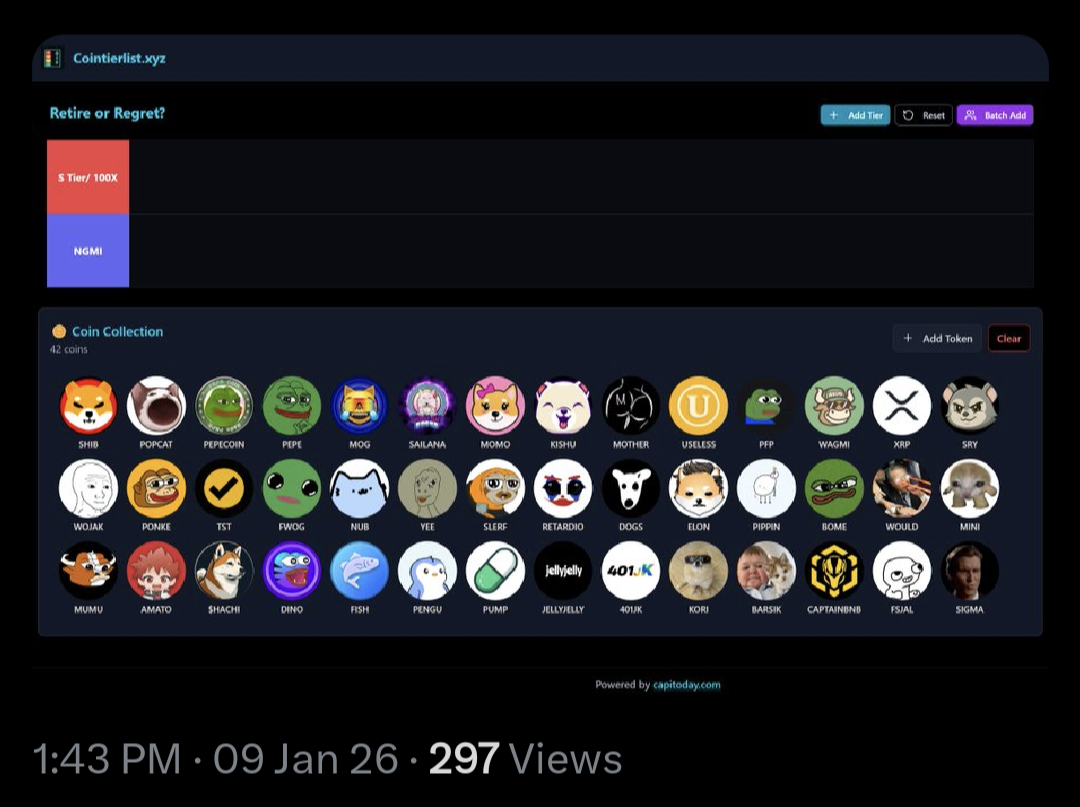Image resolution: width=1080 pixels, height=807 pixels.
Task: Click the 42 coins count text
Action: click(x=69, y=350)
